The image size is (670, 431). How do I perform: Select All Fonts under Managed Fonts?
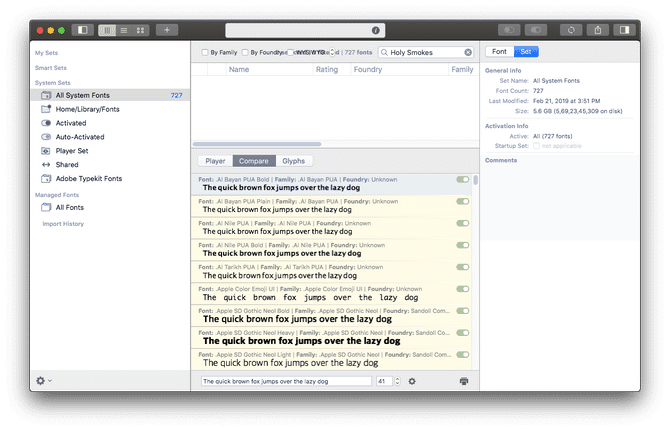click(x=111, y=207)
